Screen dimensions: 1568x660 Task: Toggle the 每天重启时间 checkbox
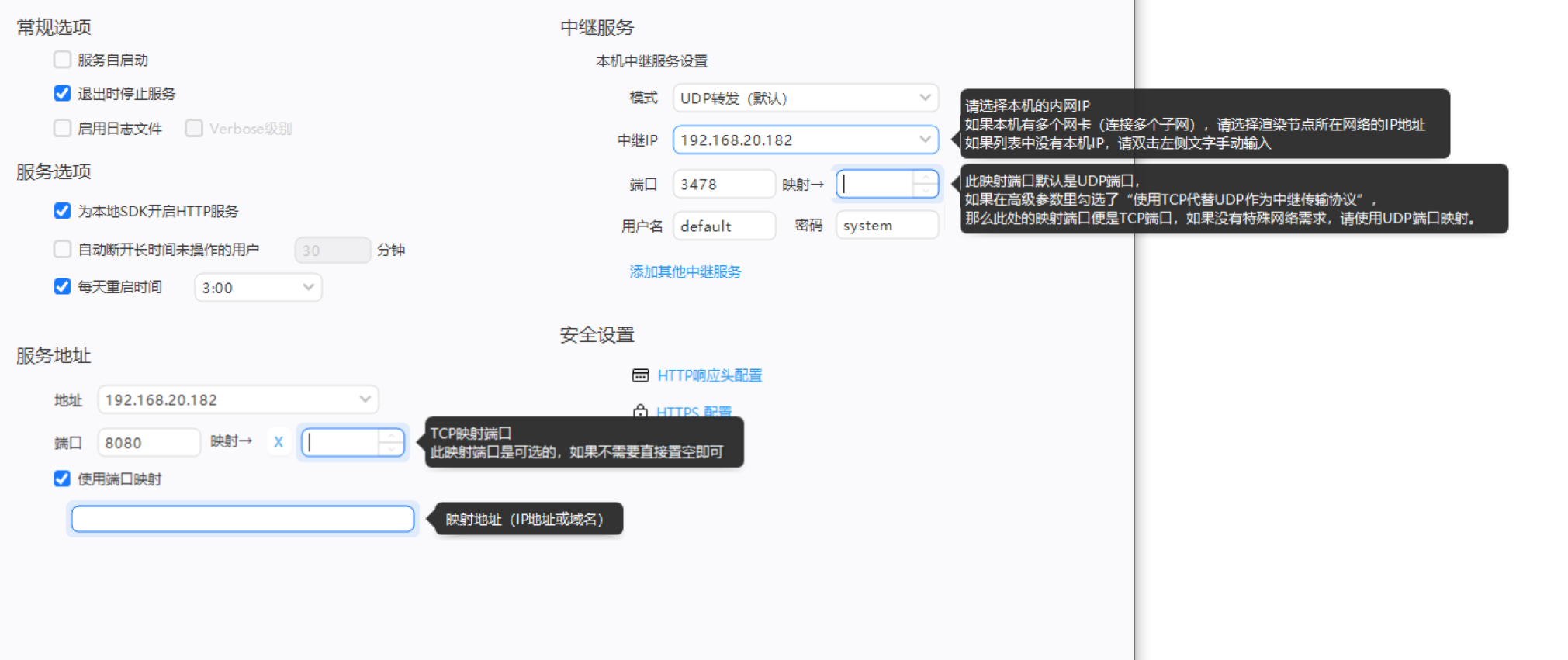[x=62, y=286]
